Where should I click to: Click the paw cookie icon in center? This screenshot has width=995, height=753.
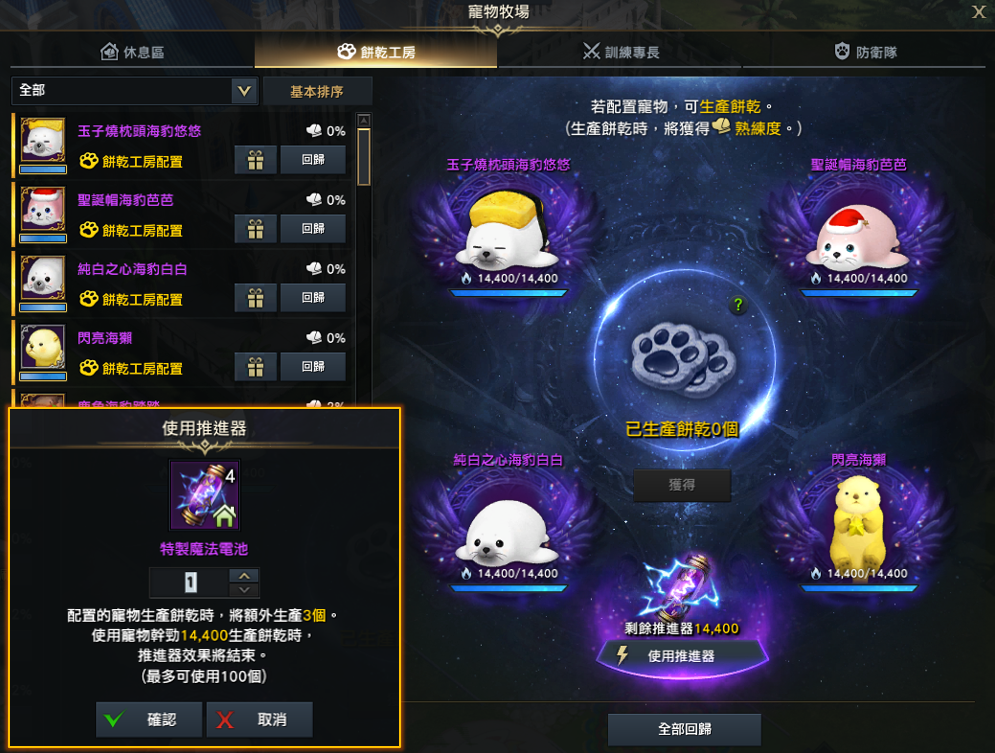(x=683, y=360)
